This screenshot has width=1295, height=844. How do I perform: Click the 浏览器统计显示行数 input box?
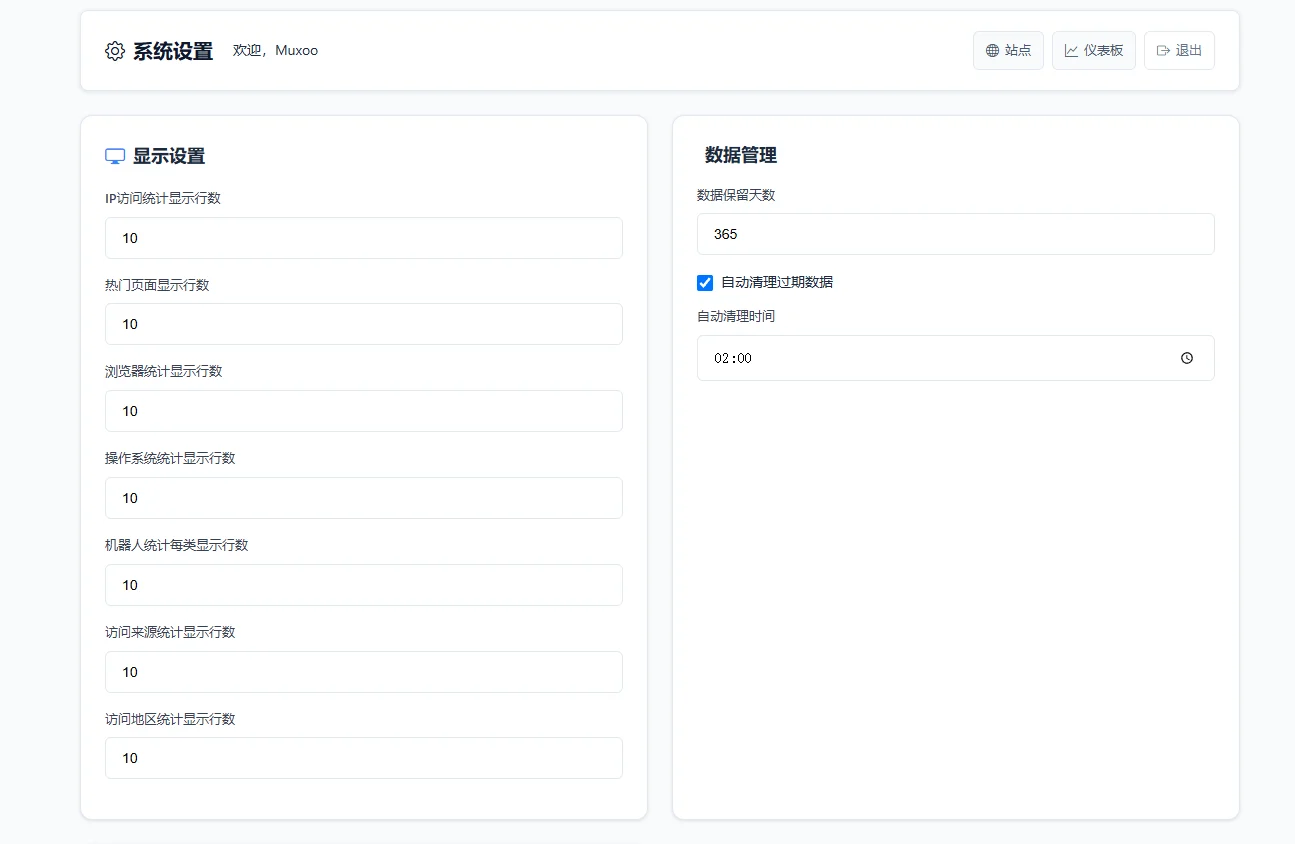[x=363, y=411]
